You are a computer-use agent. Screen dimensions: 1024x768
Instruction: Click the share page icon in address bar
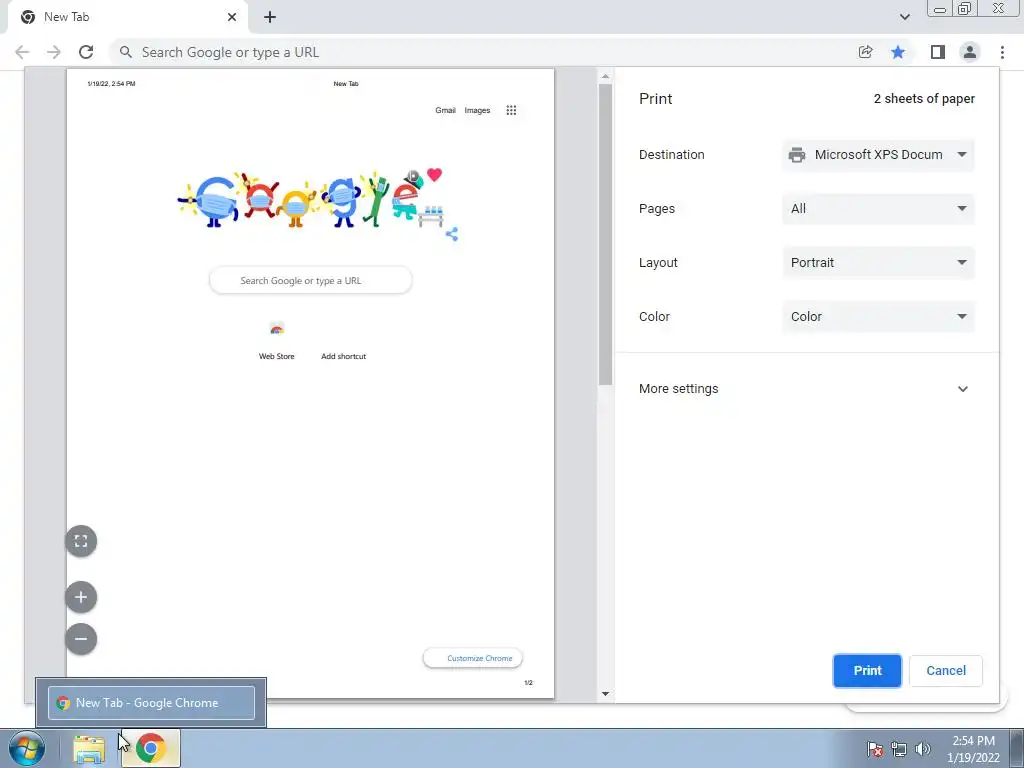click(x=866, y=52)
